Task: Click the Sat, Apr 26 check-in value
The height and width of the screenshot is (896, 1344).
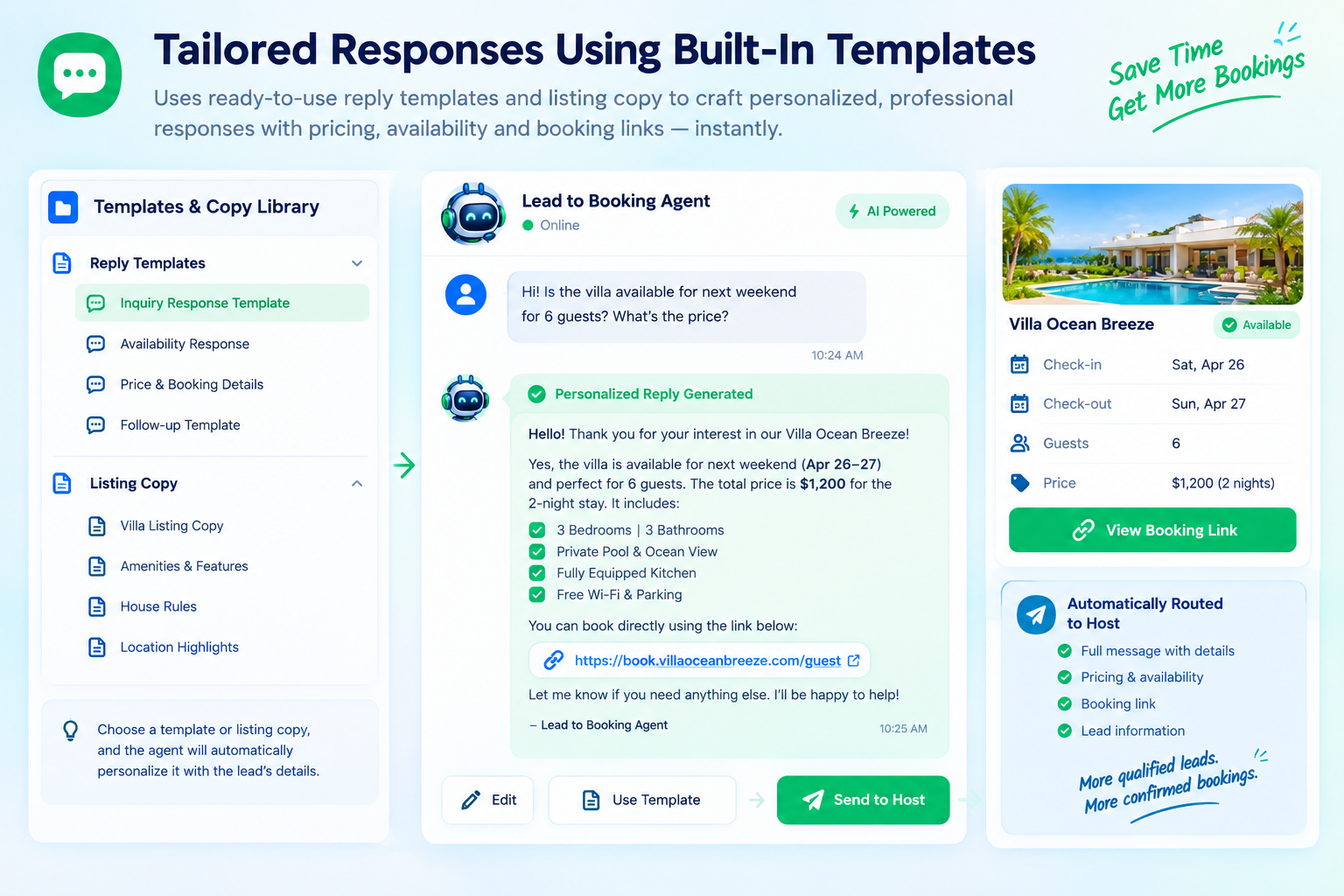Action: coord(1207,365)
